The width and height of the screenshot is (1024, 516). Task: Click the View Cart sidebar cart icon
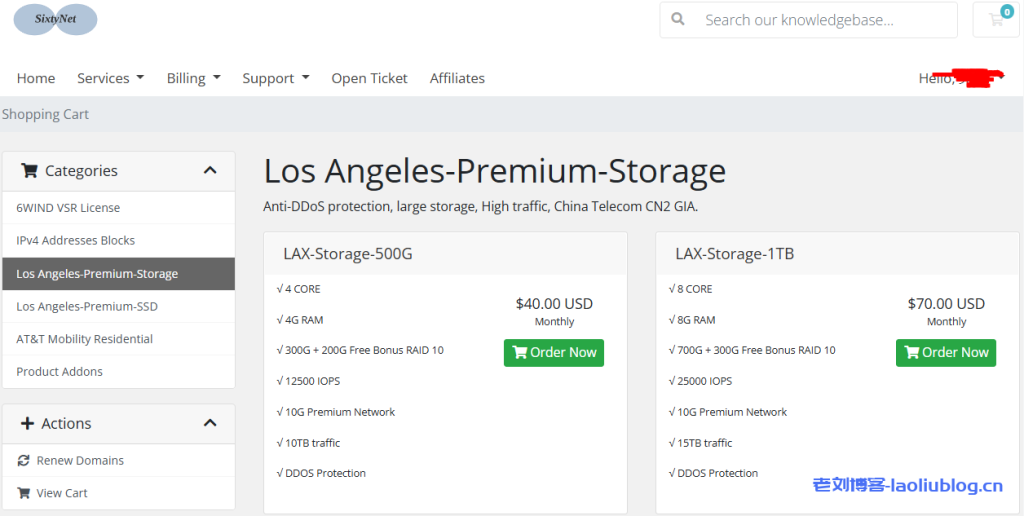pos(24,493)
